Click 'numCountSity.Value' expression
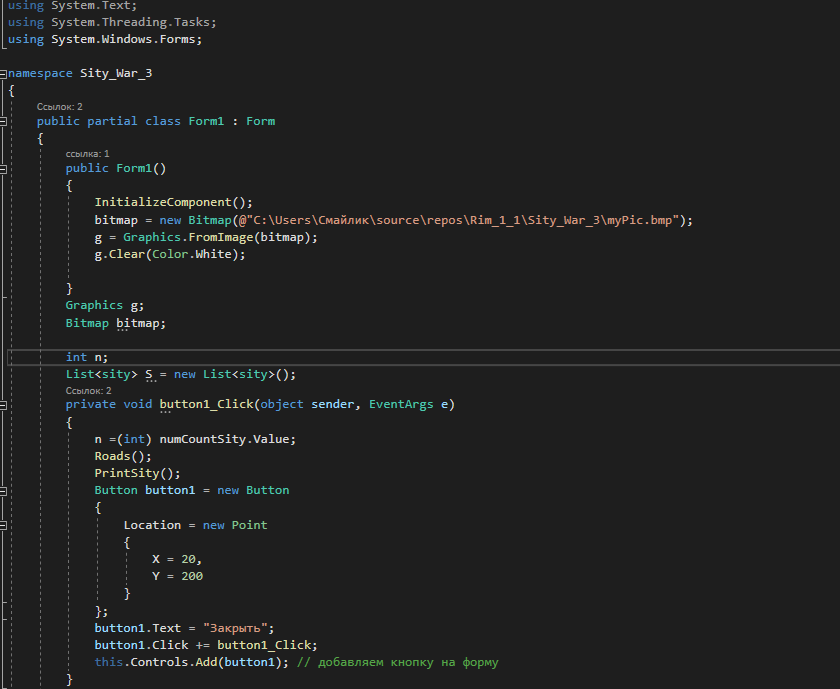Viewport: 840px width, 689px height. (224, 439)
